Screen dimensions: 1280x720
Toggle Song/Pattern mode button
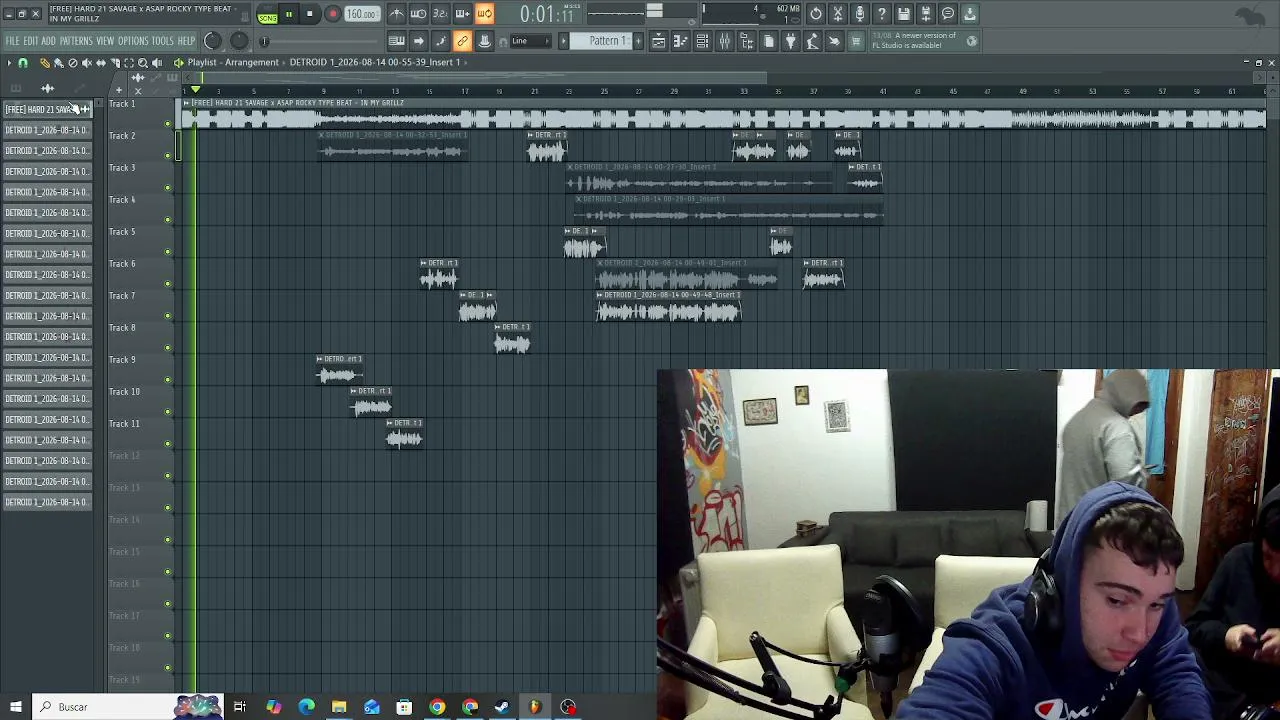[267, 14]
